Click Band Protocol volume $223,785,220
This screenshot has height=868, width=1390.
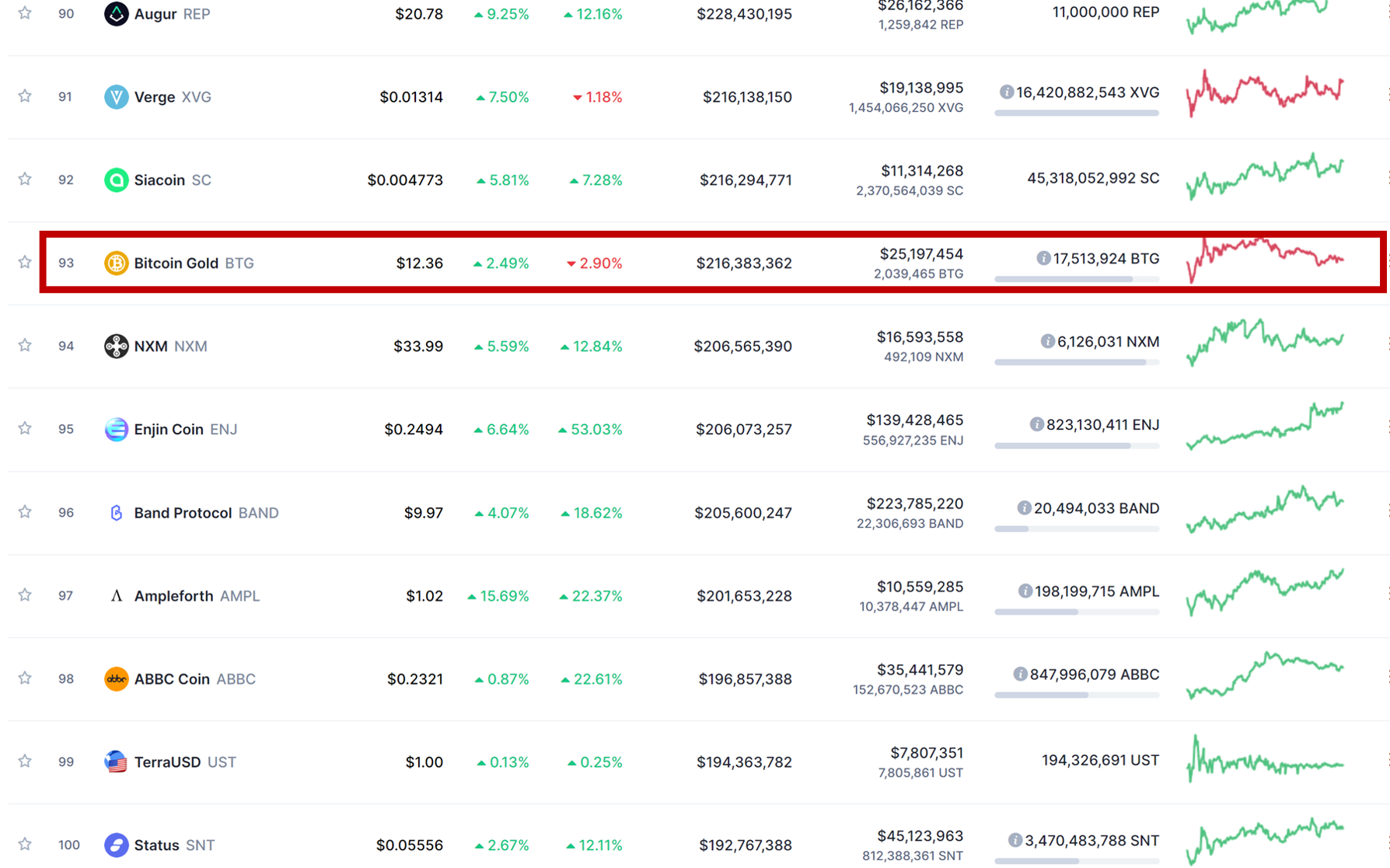(x=915, y=504)
